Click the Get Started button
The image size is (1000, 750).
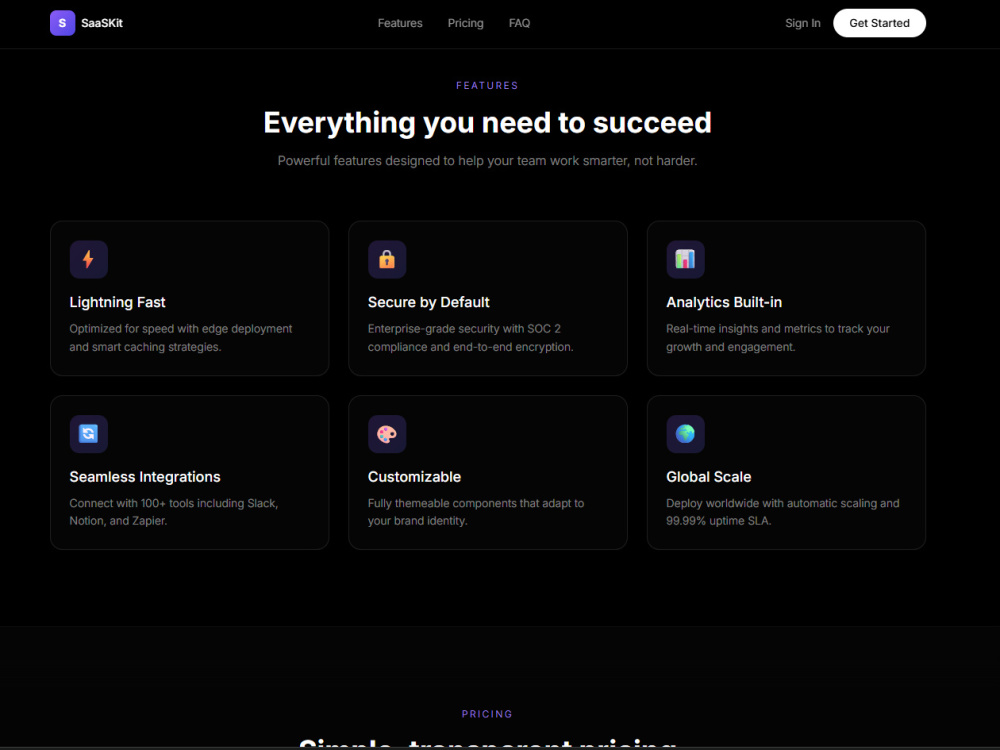(x=879, y=23)
